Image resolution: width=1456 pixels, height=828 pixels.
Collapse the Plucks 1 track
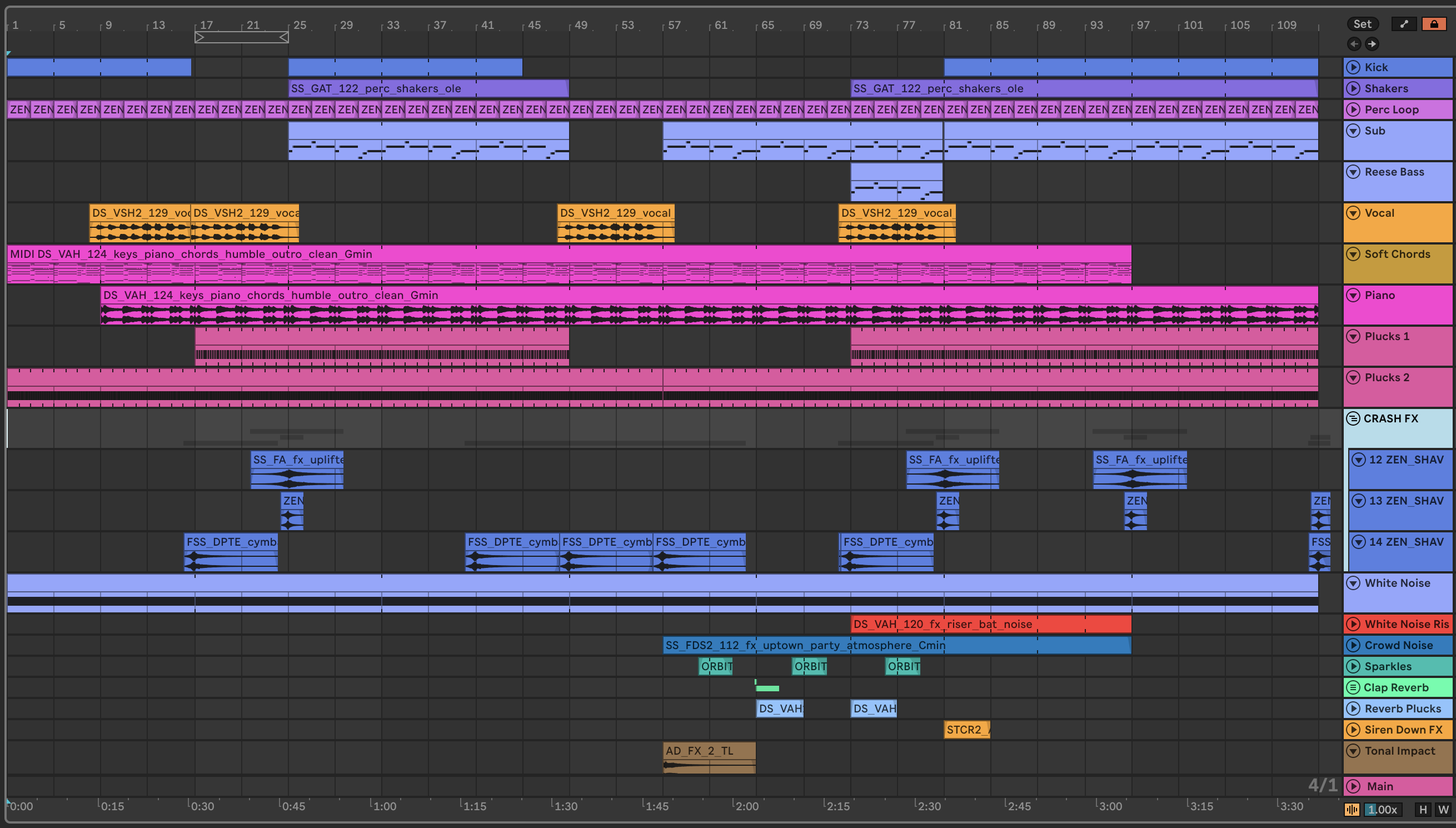(x=1354, y=336)
